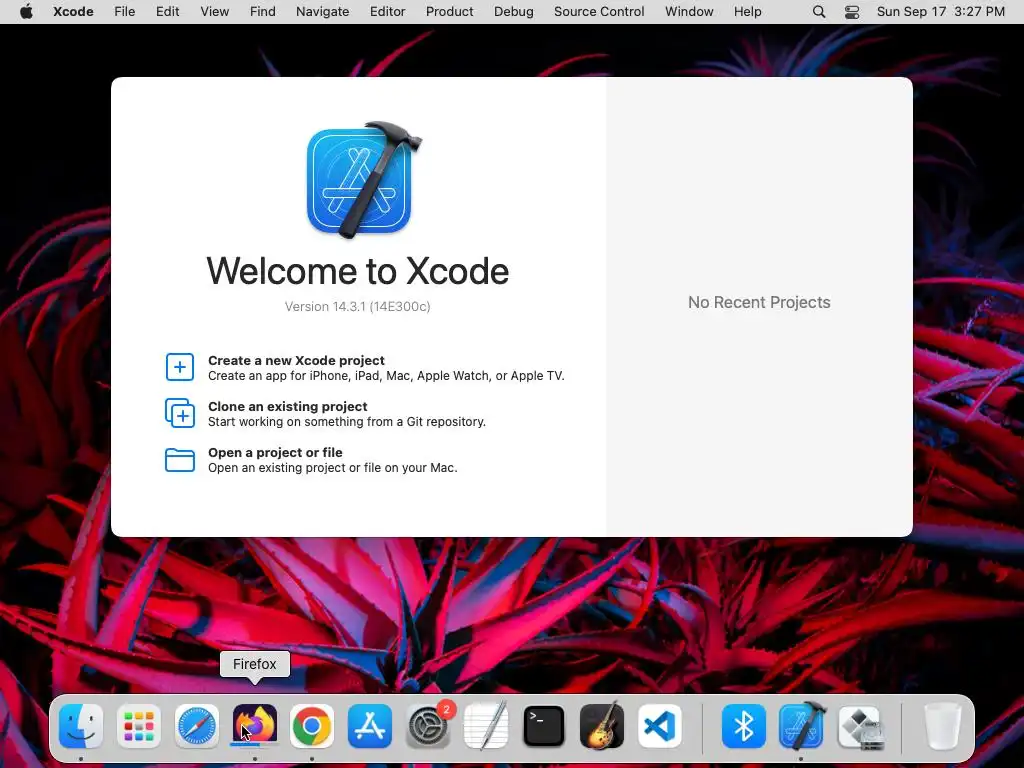Click 'Start working on something from a Git repository.'
The height and width of the screenshot is (768, 1024).
pyautogui.click(x=347, y=422)
